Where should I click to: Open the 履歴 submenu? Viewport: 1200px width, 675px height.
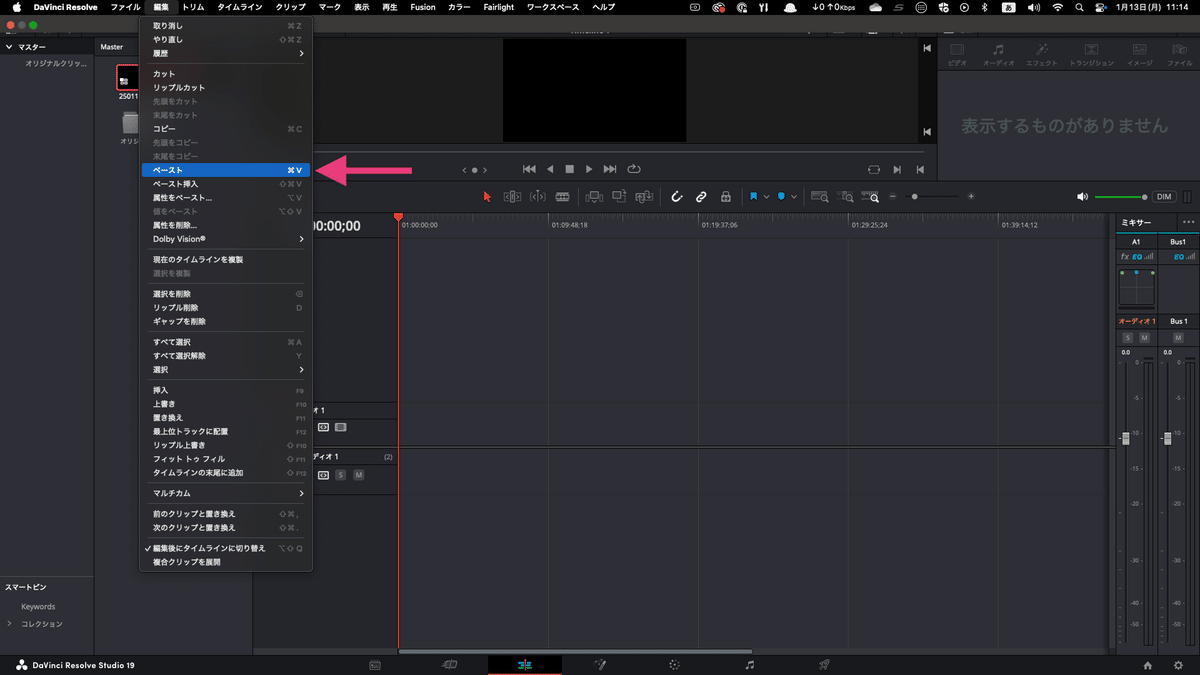tap(227, 53)
